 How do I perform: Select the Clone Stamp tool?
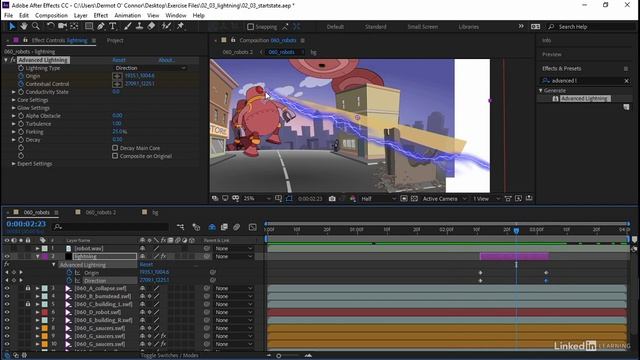[x=139, y=27]
